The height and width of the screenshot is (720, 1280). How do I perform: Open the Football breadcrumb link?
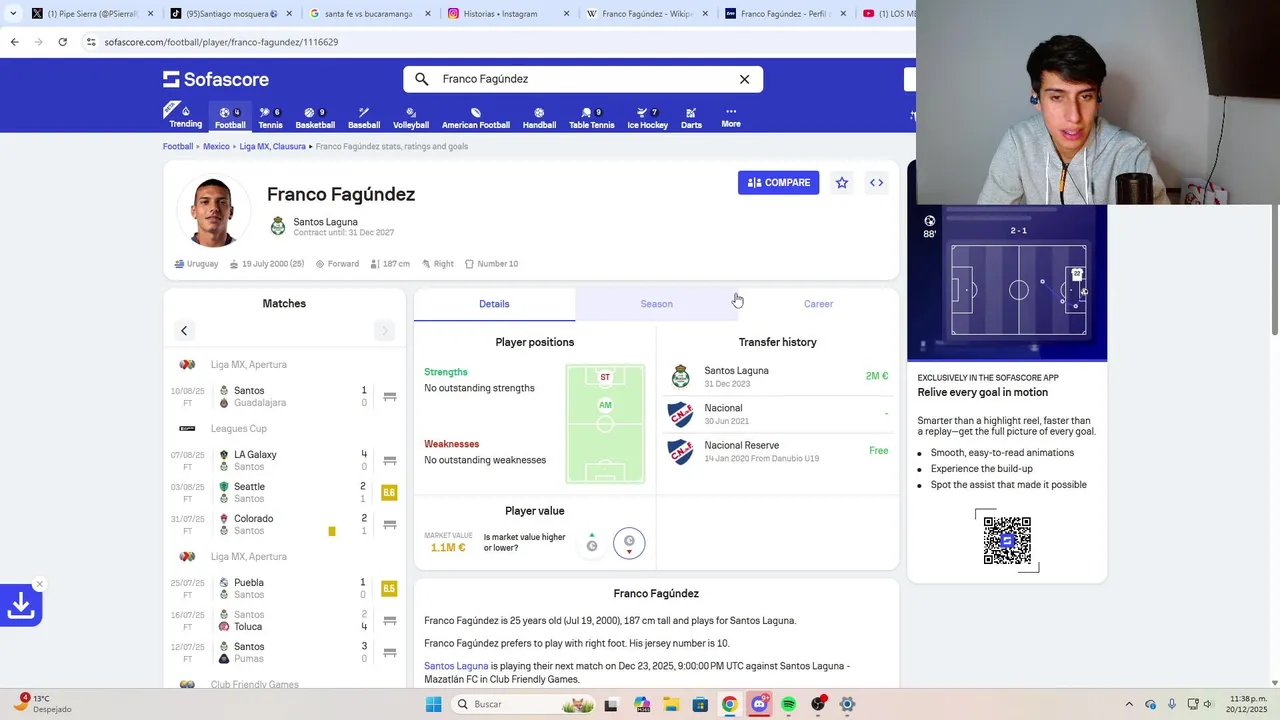178,146
